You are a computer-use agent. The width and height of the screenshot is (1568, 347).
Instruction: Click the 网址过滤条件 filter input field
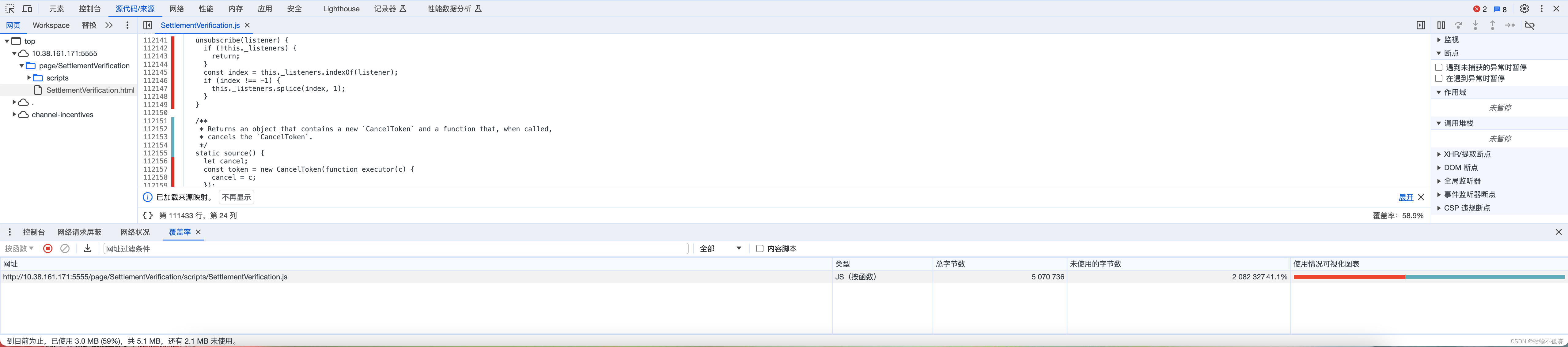pyautogui.click(x=396, y=248)
